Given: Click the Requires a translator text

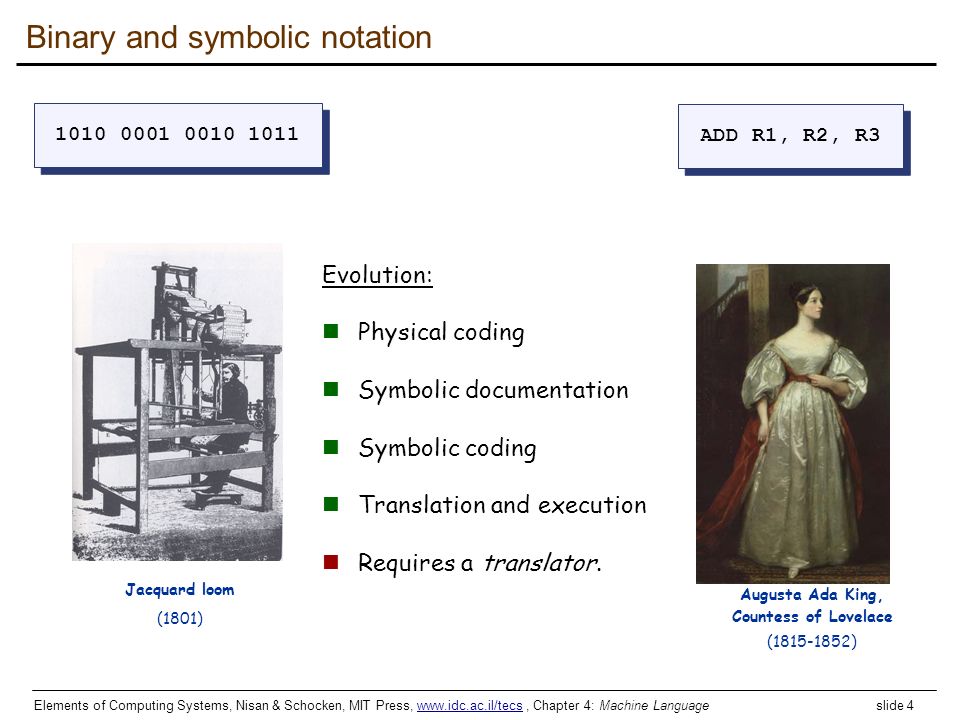Looking at the screenshot, I should 479,563.
